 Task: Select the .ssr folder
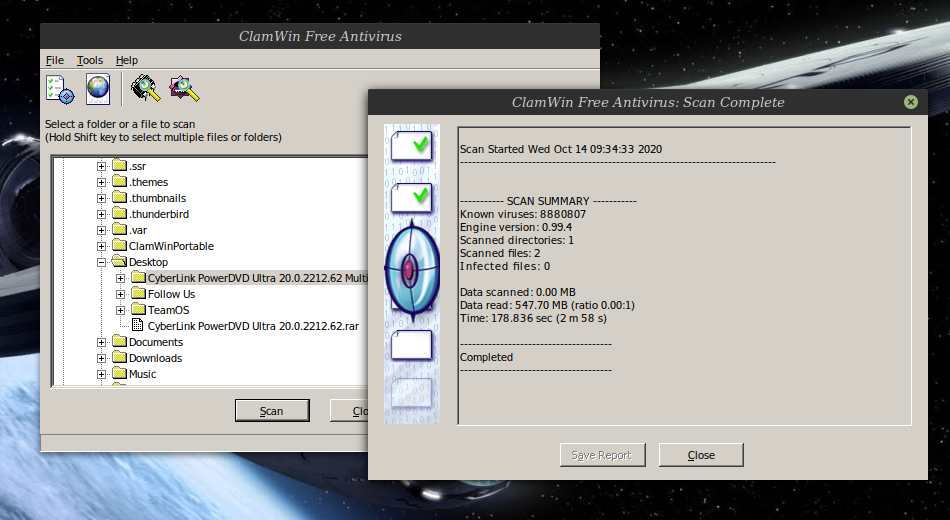(x=138, y=166)
